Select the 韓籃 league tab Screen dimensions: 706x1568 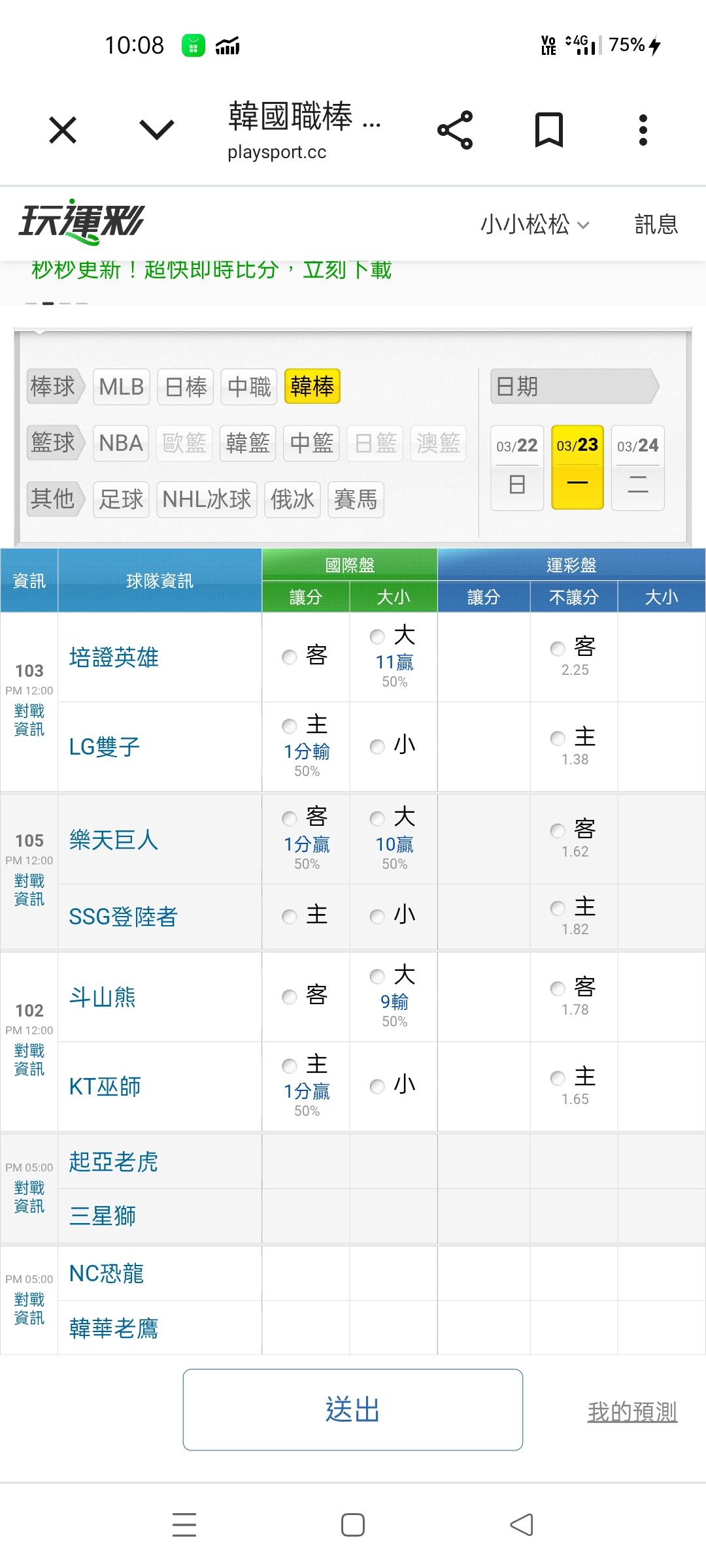point(248,443)
